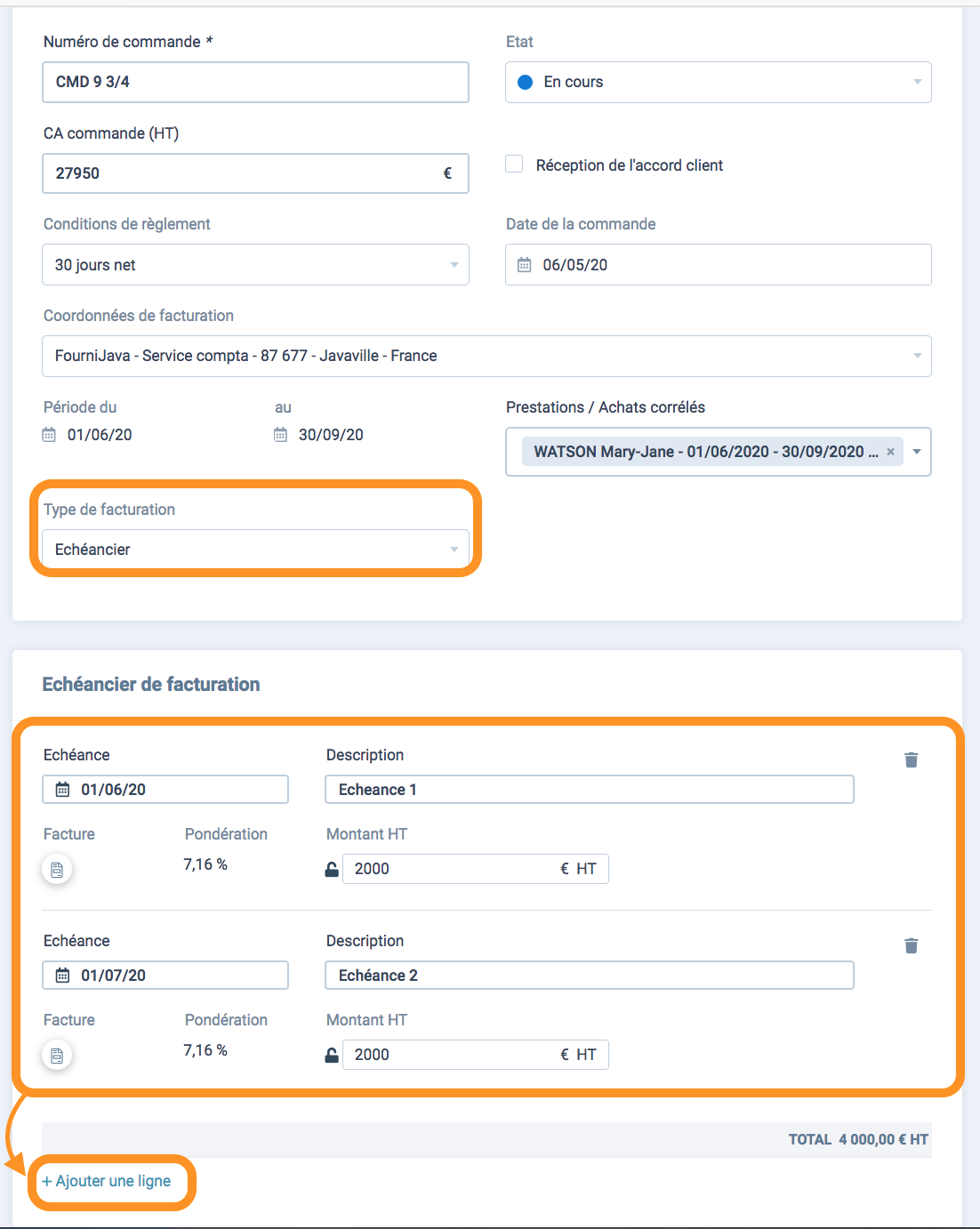Screen dimensions: 980x1229
Task: Click the Ajouter une ligne link
Action: (x=107, y=1181)
